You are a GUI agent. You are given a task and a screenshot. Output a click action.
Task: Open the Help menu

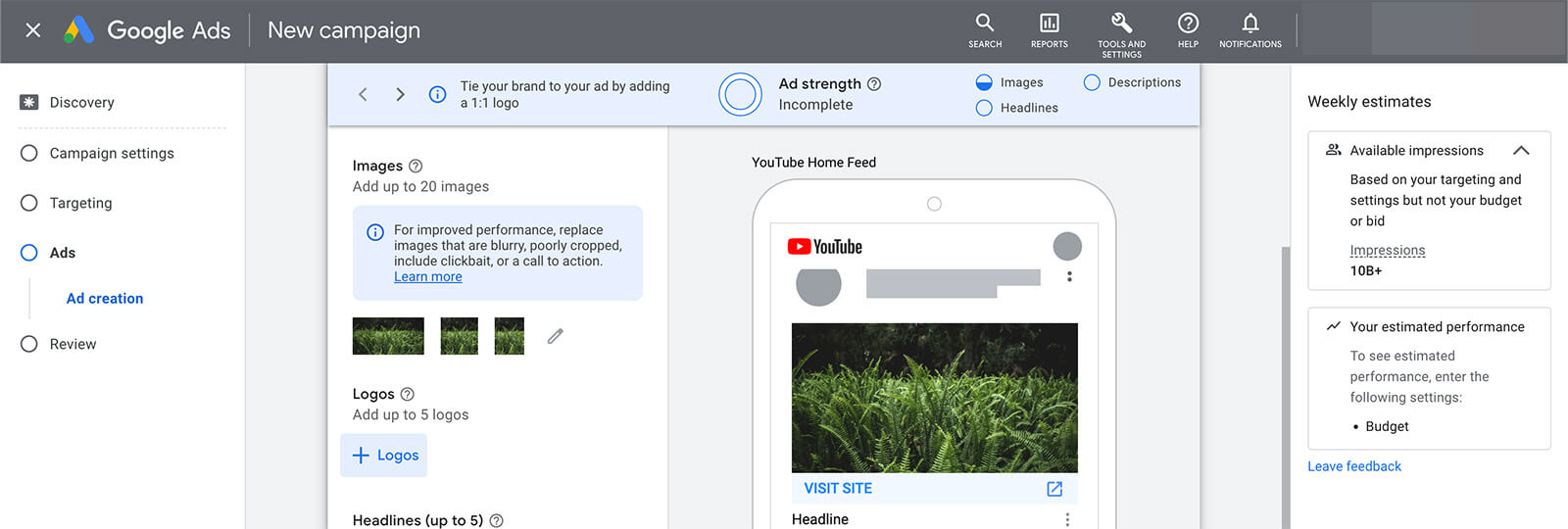[1188, 30]
